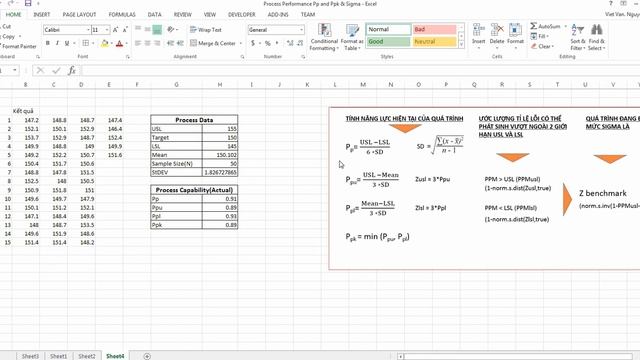The width and height of the screenshot is (640, 360).
Task: Add a new sheet with plus icon
Action: point(147,356)
